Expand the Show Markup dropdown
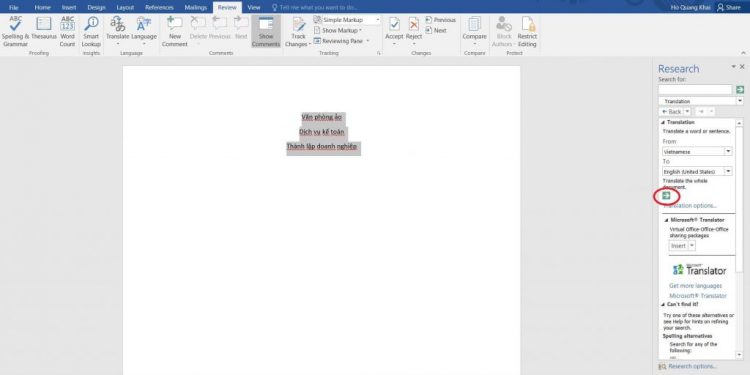The height and width of the screenshot is (375, 750). click(x=338, y=30)
